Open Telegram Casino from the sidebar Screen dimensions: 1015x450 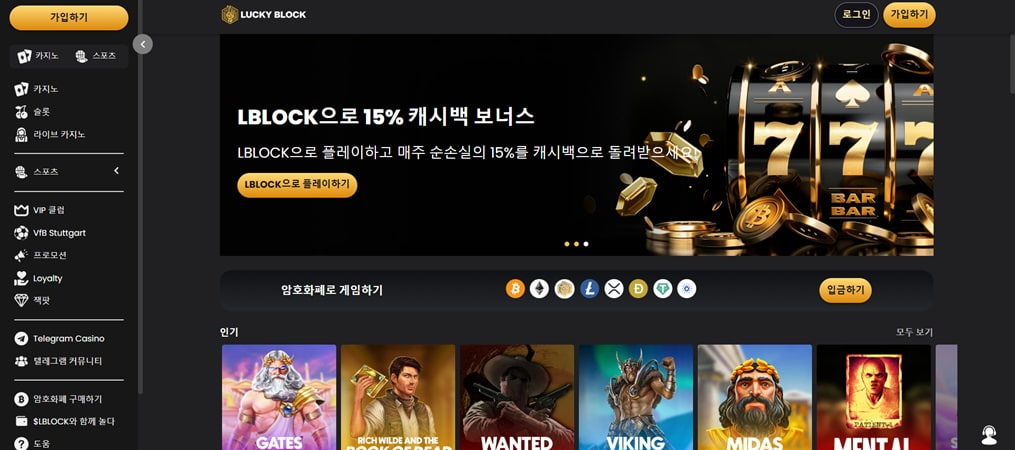pyautogui.click(x=69, y=339)
